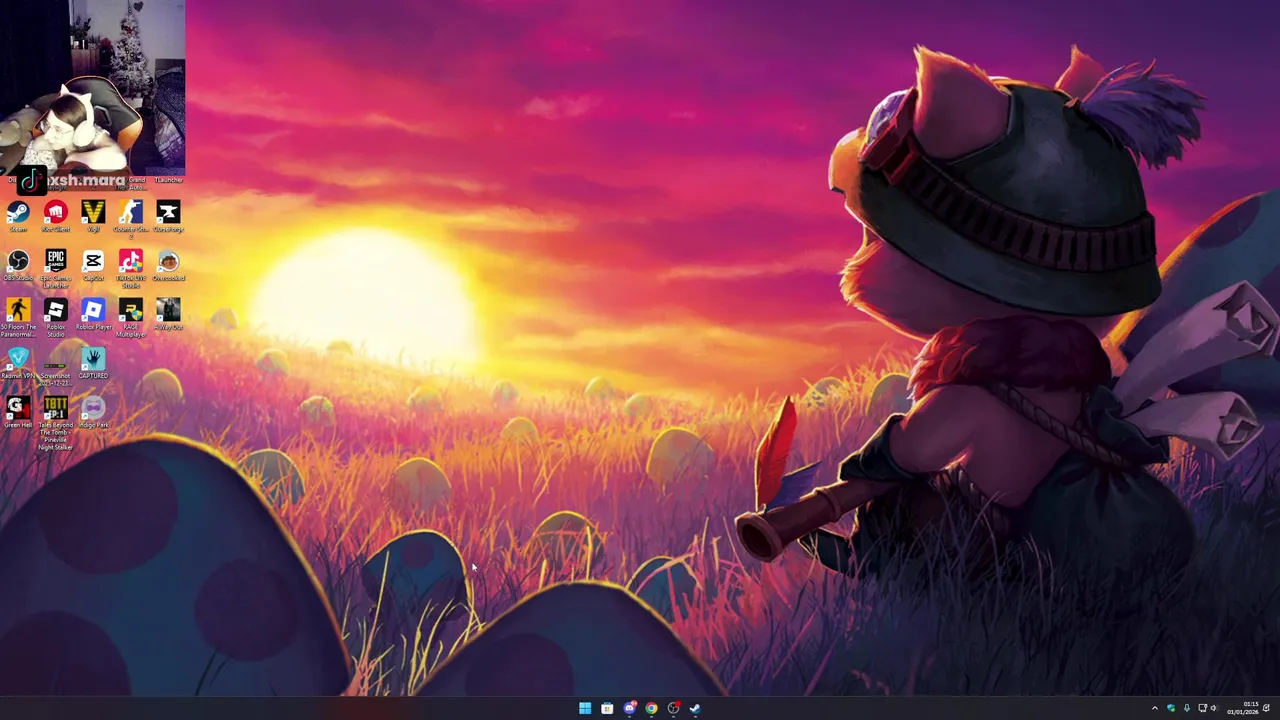Select the Overcooked desktop icon

click(168, 265)
